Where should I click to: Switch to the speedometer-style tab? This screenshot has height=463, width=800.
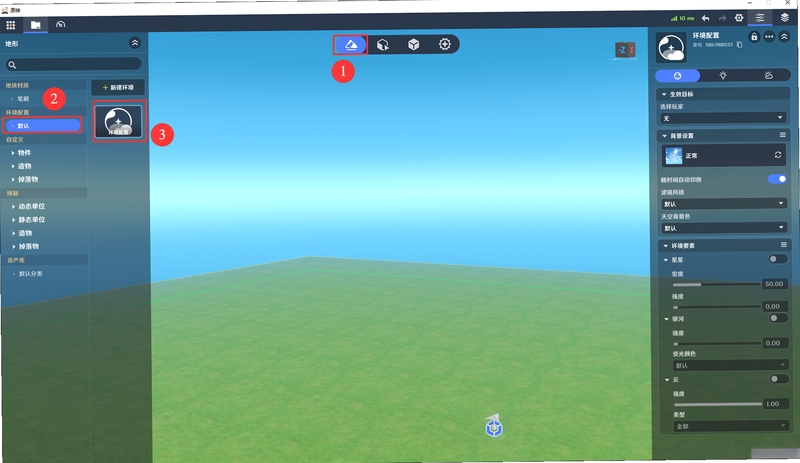[x=60, y=25]
